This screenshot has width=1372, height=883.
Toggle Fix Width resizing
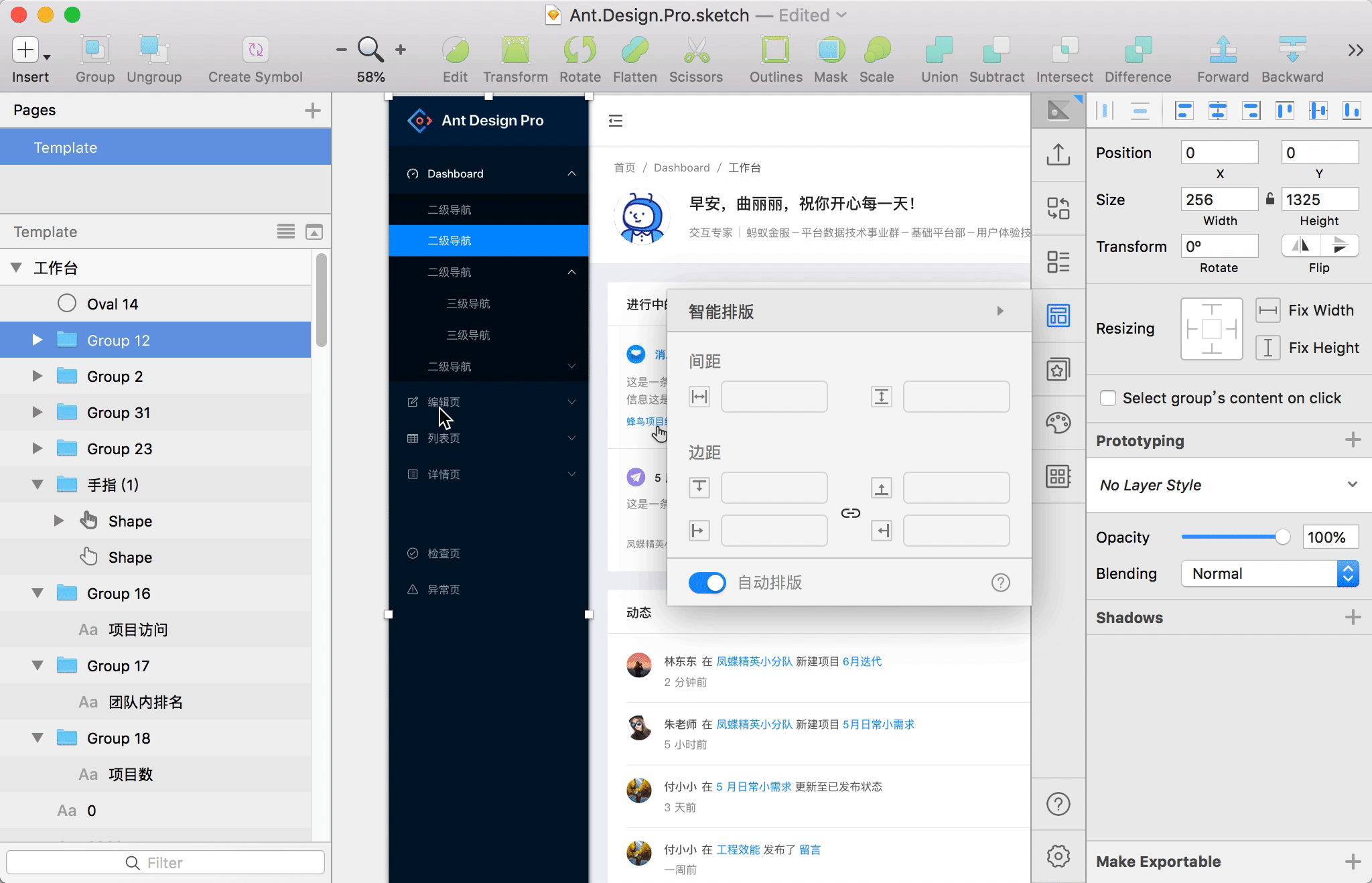[1267, 310]
